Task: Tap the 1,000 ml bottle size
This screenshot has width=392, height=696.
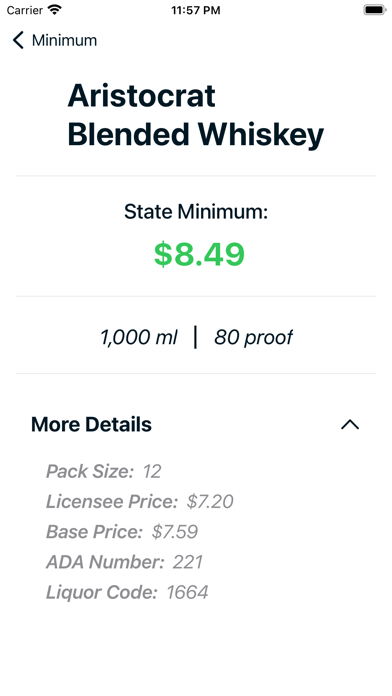Action: (139, 337)
